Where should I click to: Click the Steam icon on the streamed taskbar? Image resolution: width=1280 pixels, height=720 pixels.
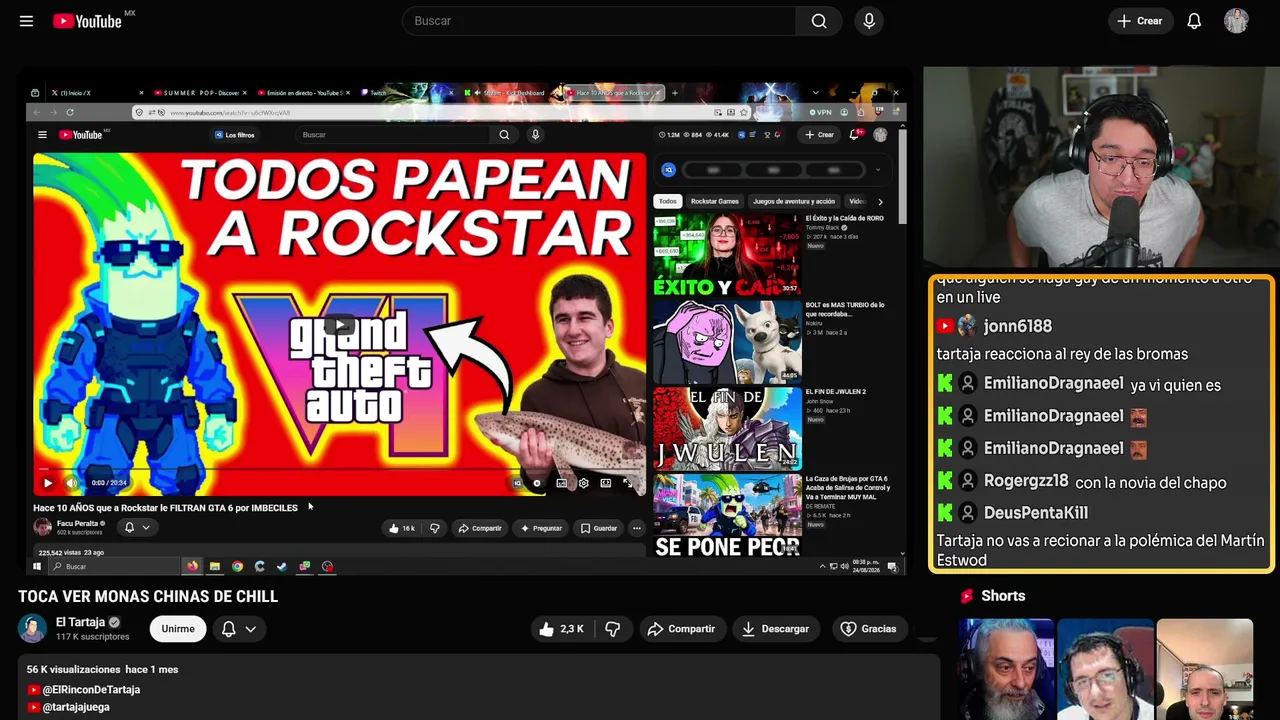tap(282, 566)
